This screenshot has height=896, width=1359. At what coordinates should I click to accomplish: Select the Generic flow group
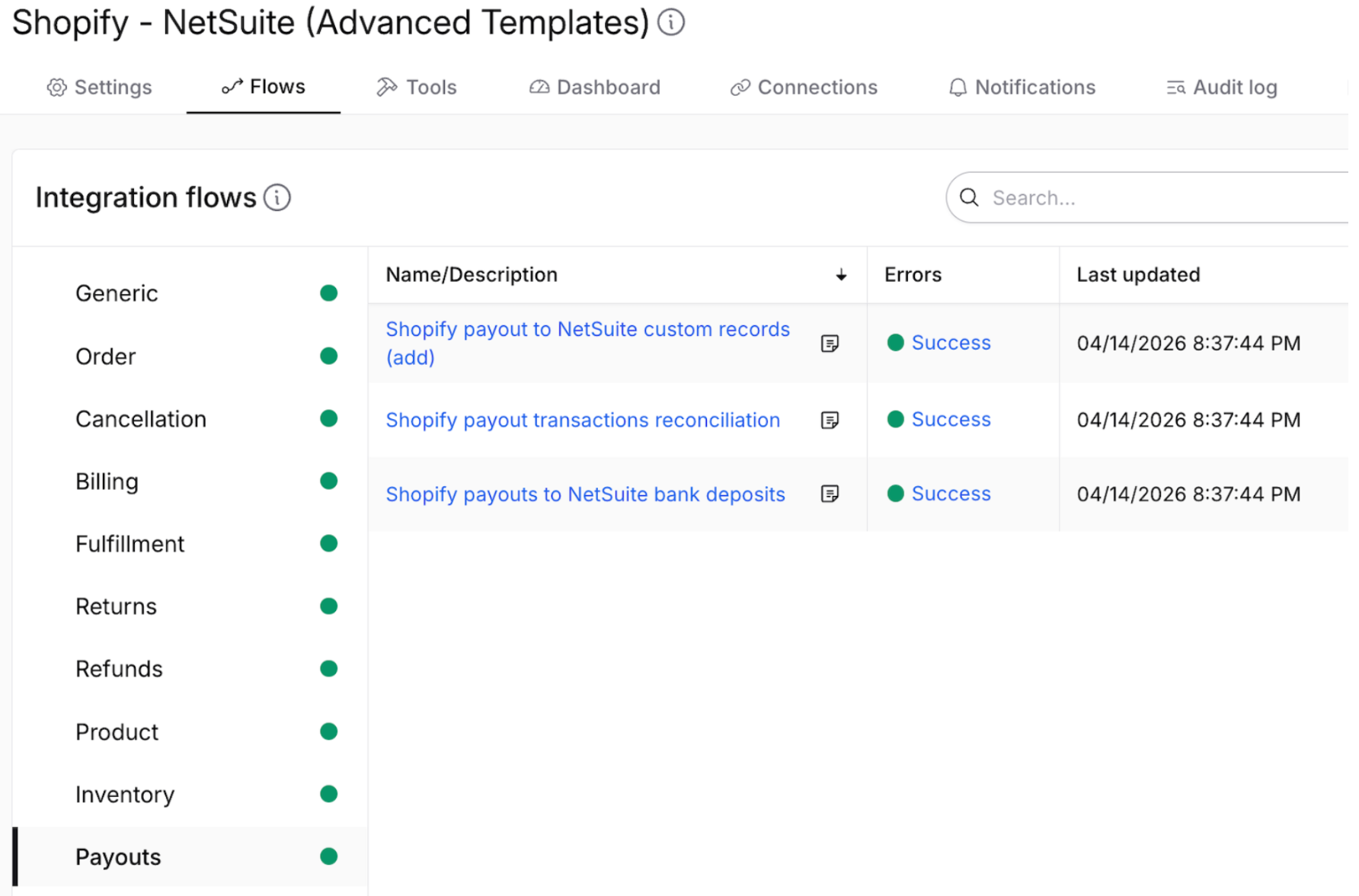pyautogui.click(x=190, y=293)
